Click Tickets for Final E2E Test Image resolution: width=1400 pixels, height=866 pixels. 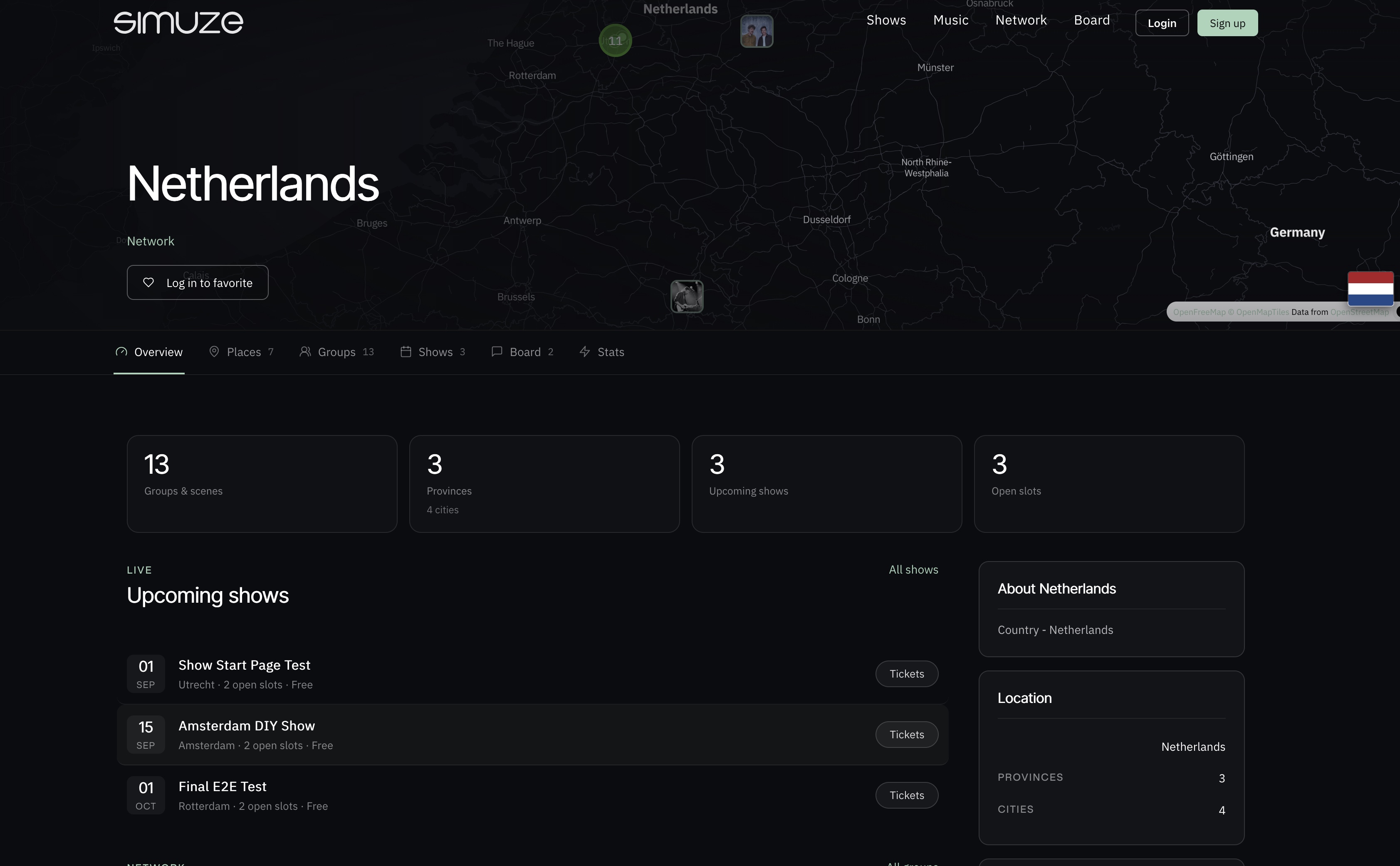pos(906,795)
